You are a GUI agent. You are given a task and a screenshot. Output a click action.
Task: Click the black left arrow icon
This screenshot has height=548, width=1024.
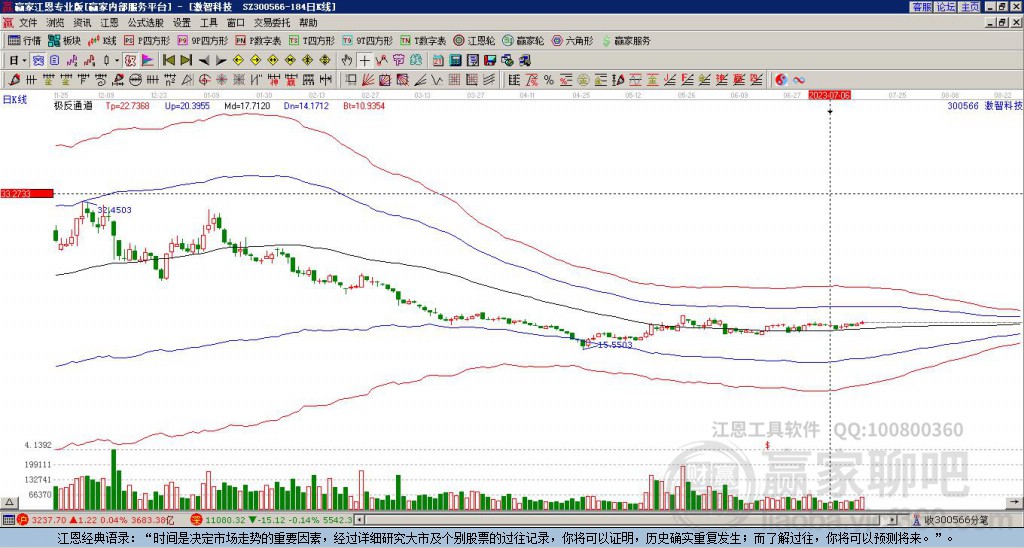point(204,61)
